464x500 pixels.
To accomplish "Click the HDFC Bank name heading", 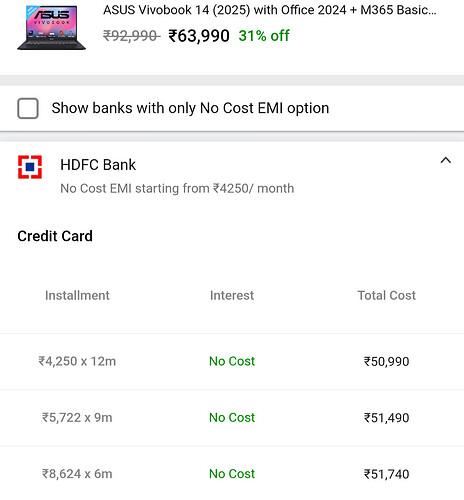I will [x=98, y=165].
